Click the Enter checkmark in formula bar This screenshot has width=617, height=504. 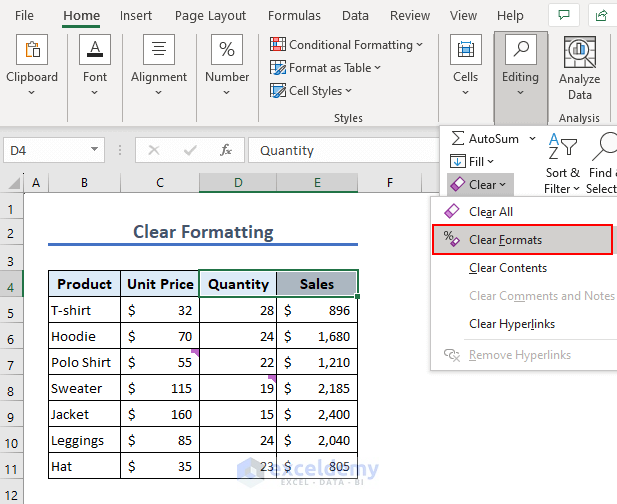pos(190,150)
